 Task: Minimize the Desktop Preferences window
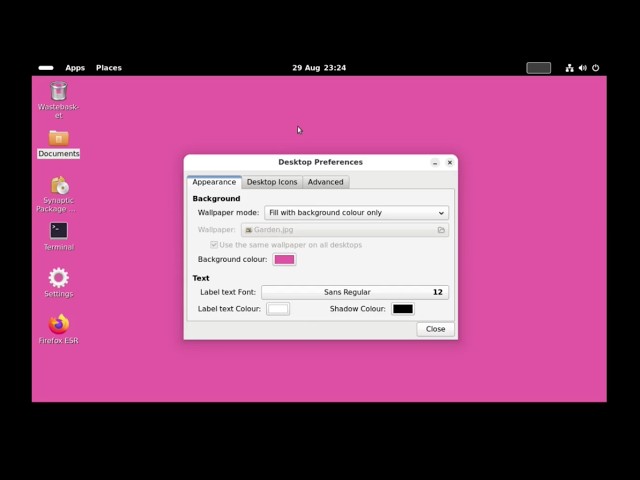[435, 163]
